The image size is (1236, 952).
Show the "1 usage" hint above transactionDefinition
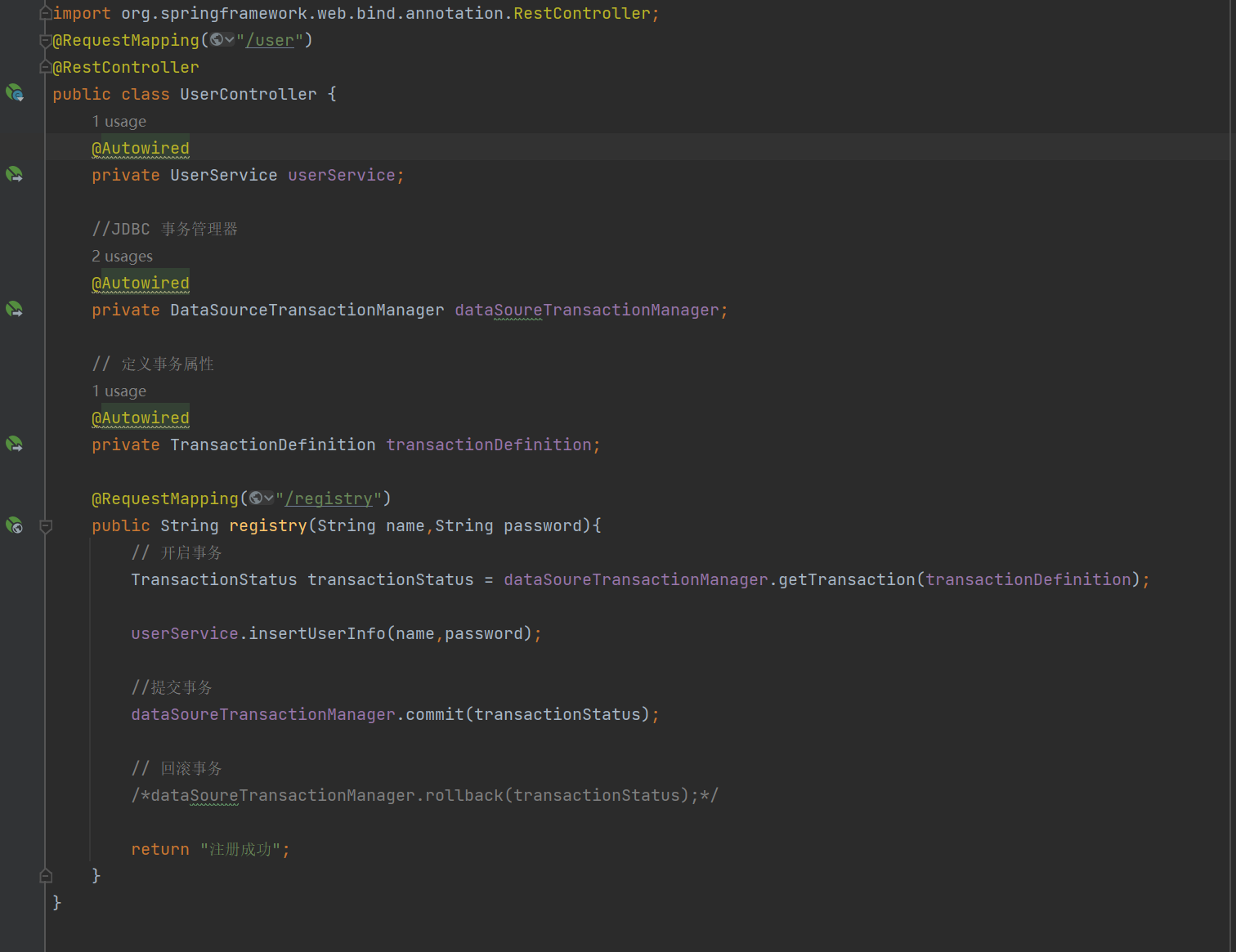click(x=119, y=391)
